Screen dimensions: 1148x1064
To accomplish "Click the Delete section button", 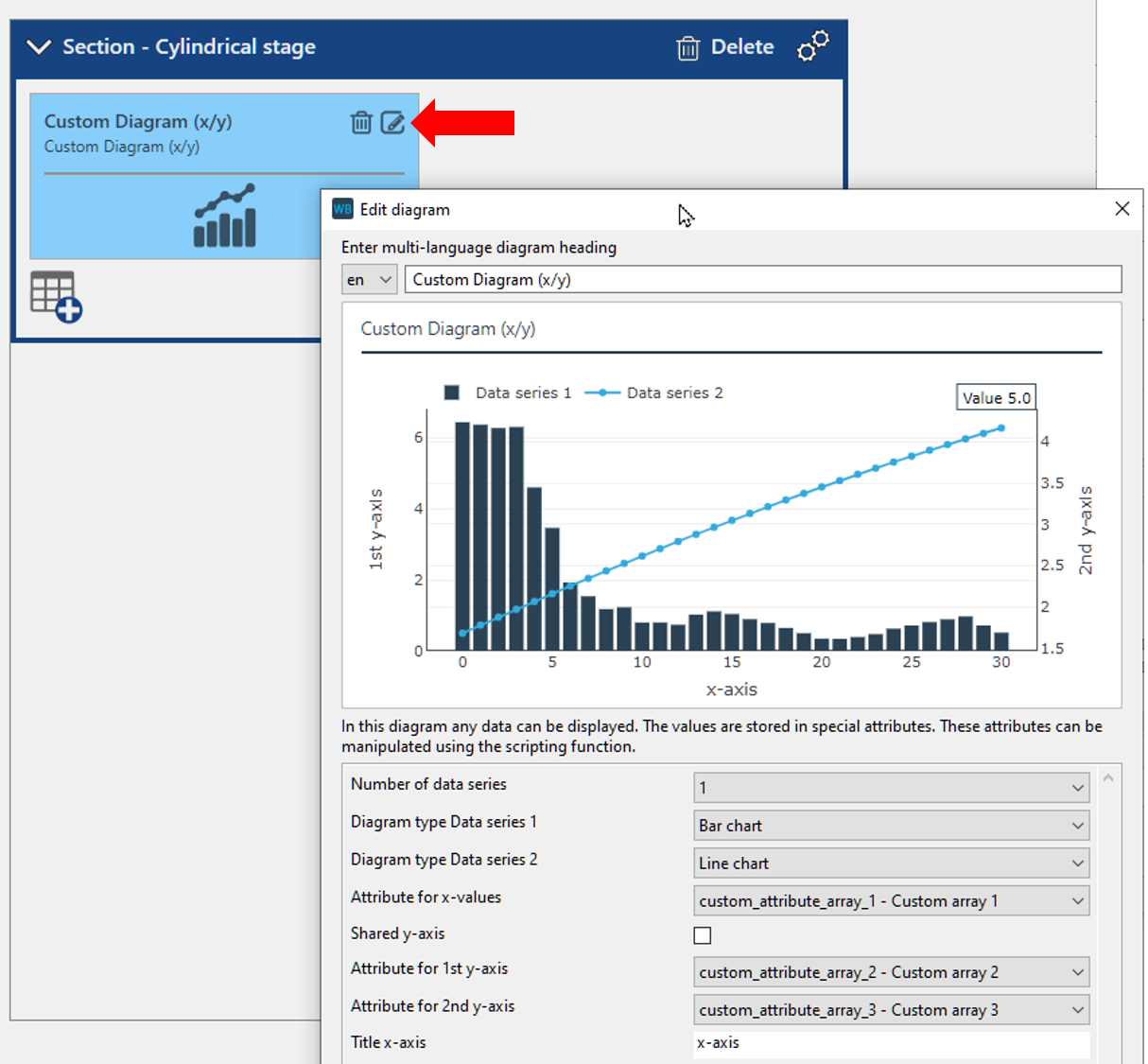I will [725, 47].
